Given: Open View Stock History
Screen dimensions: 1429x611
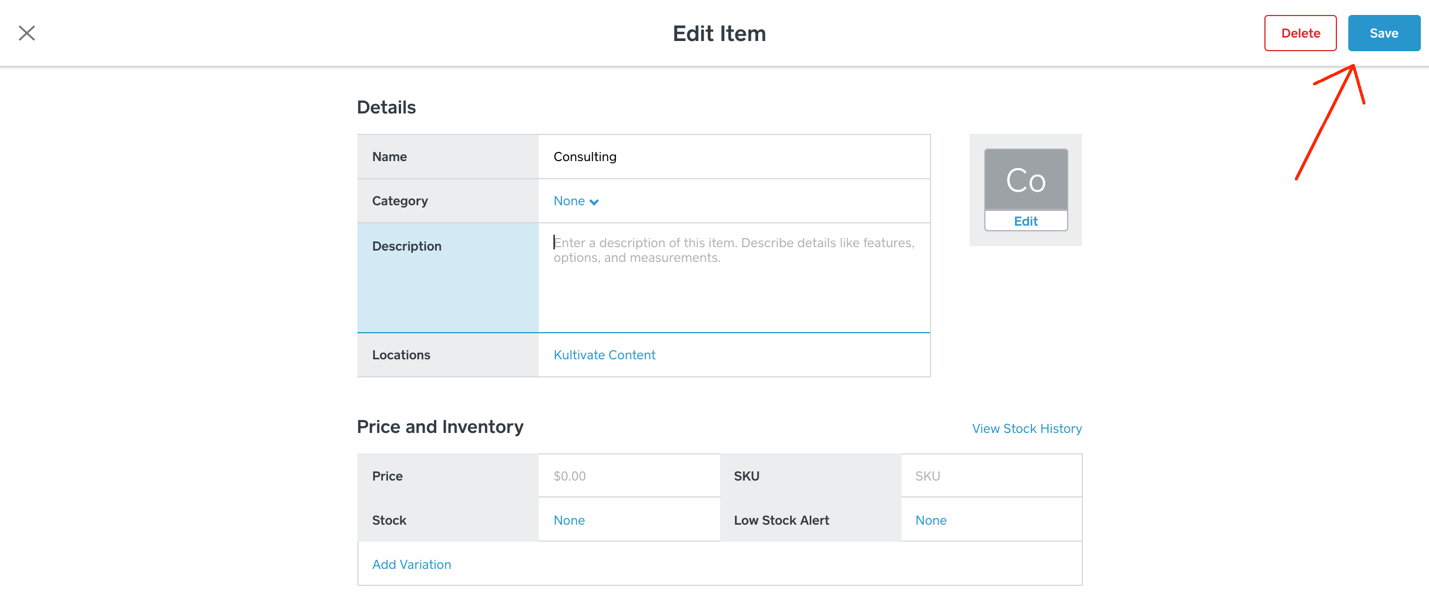Looking at the screenshot, I should (x=1026, y=429).
